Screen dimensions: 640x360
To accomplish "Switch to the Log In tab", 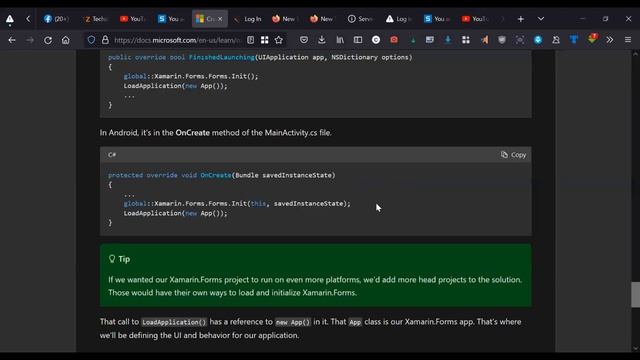I will click(248, 19).
